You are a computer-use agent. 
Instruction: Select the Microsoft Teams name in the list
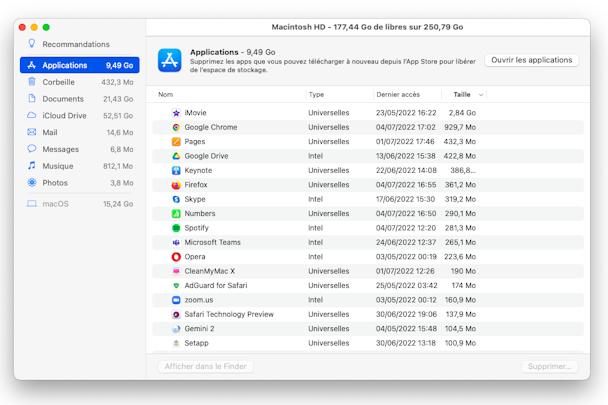click(212, 242)
